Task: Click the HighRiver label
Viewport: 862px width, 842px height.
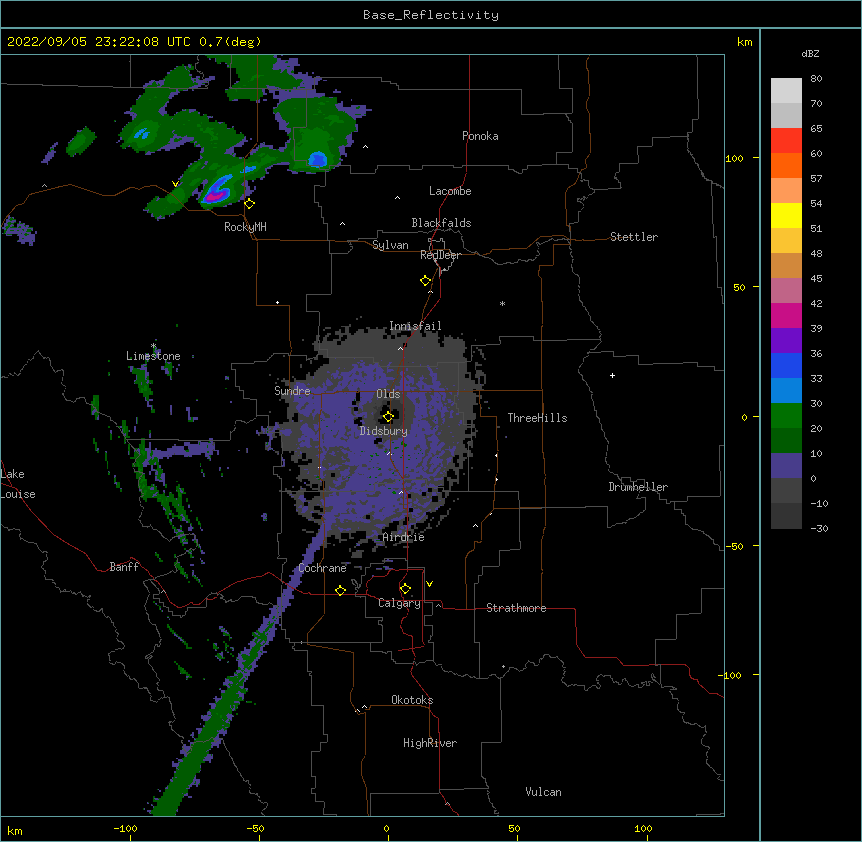Action: 430,743
